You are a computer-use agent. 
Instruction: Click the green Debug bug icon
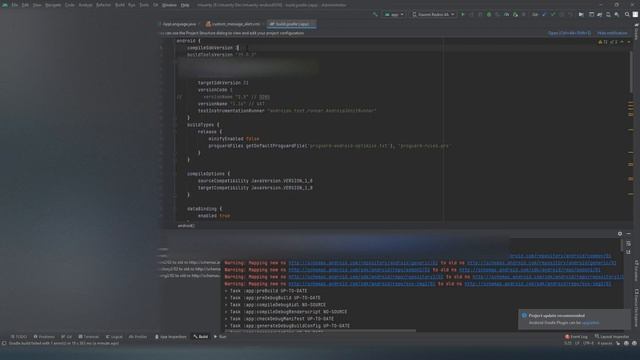[489, 15]
